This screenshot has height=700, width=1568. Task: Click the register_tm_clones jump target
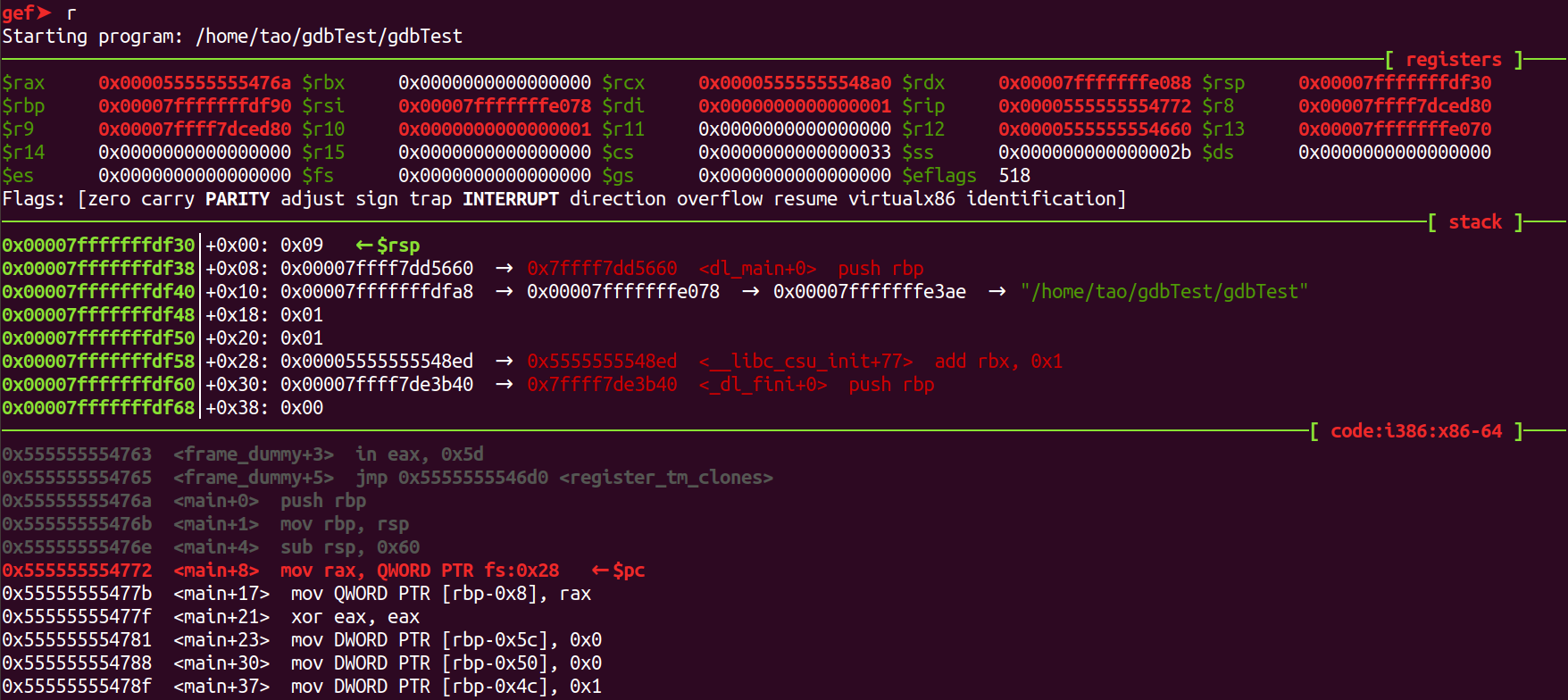[x=666, y=477]
